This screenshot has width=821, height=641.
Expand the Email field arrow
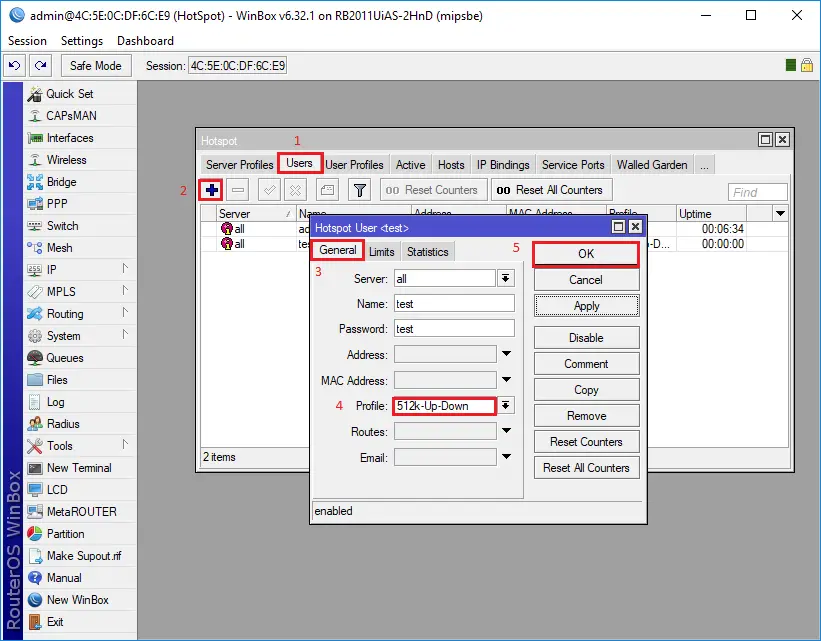pos(506,457)
